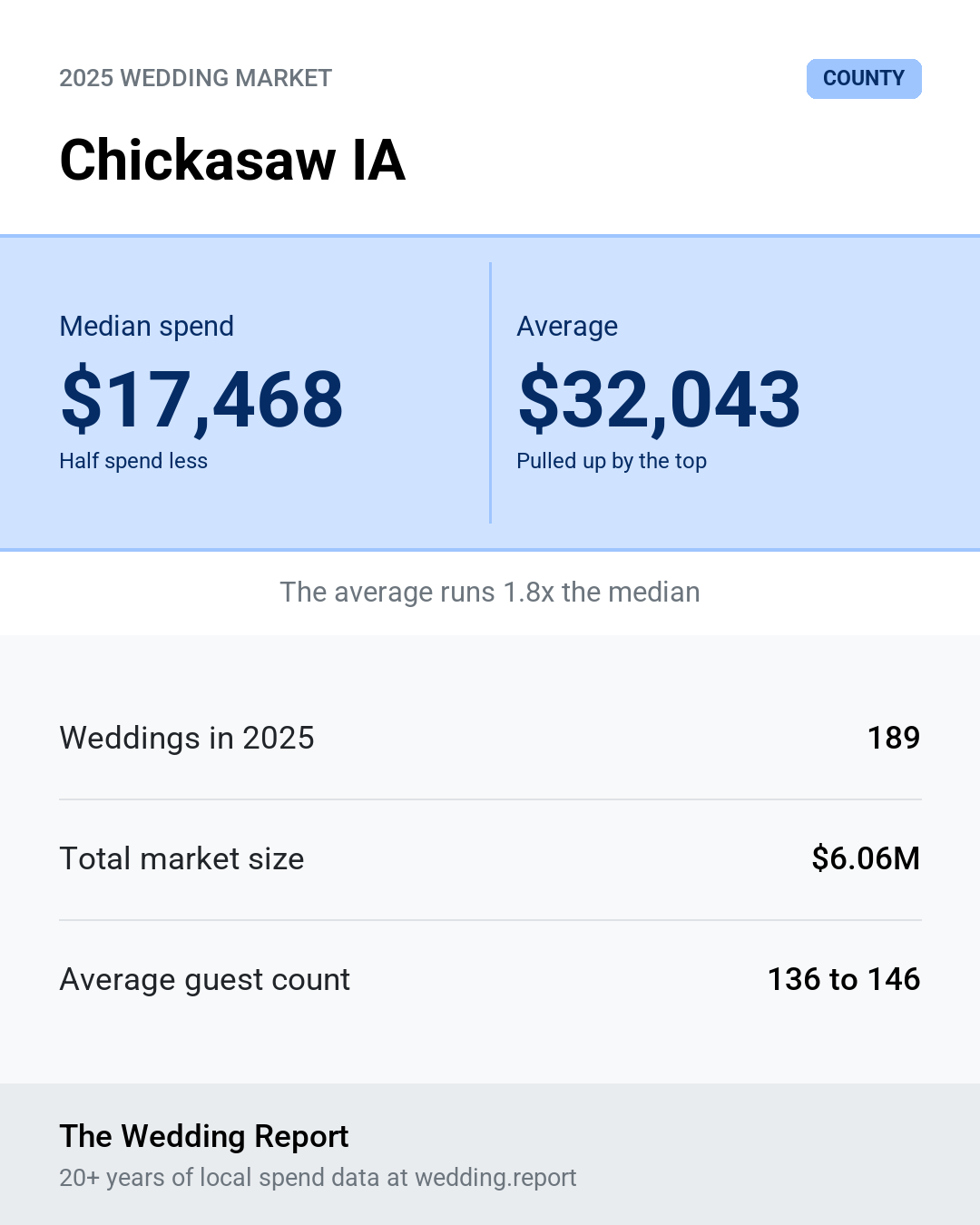This screenshot has height=1225, width=980.
Task: Click the $6.06M market size value
Action: (866, 858)
